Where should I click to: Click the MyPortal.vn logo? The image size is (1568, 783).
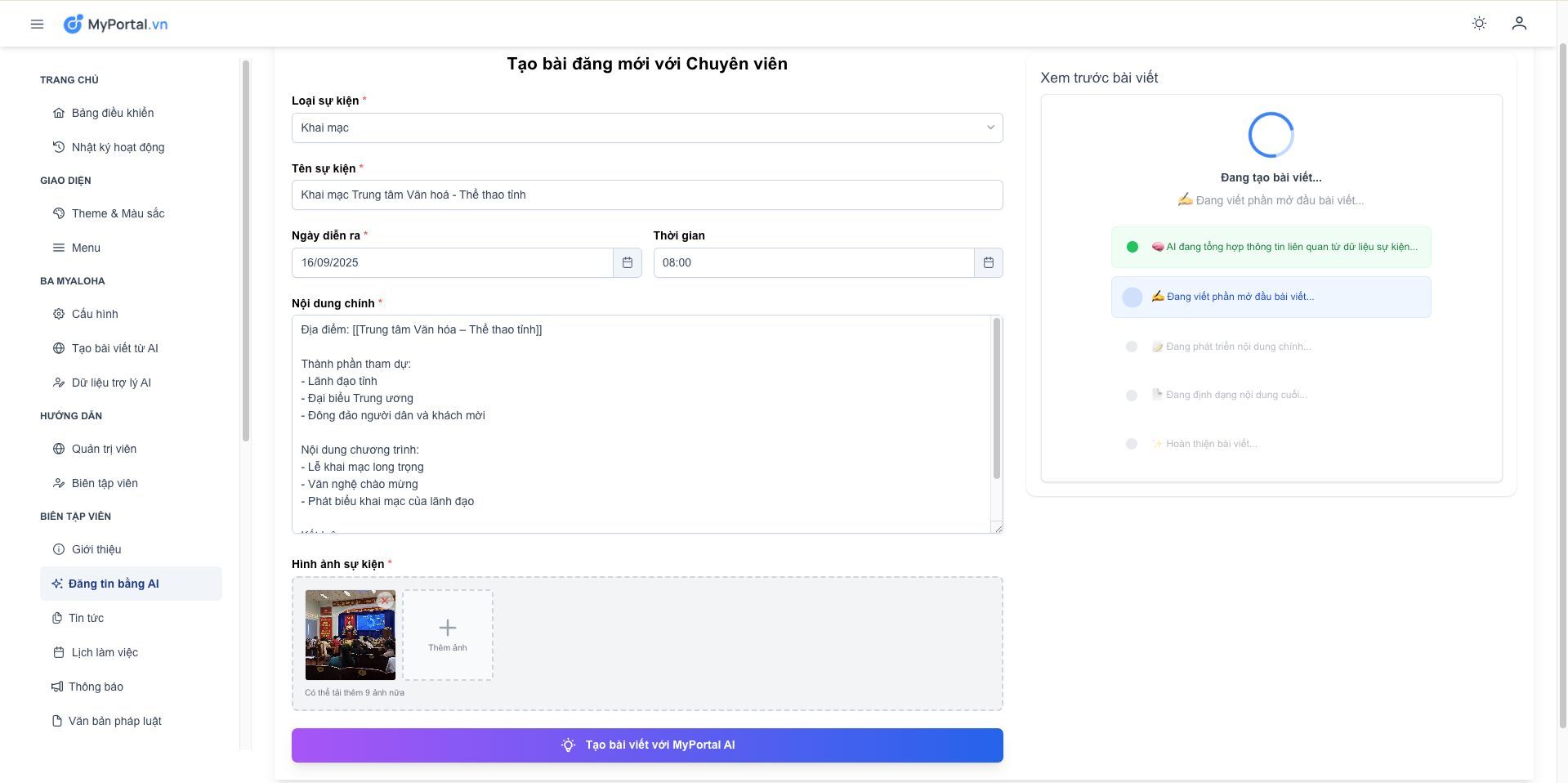pos(116,24)
